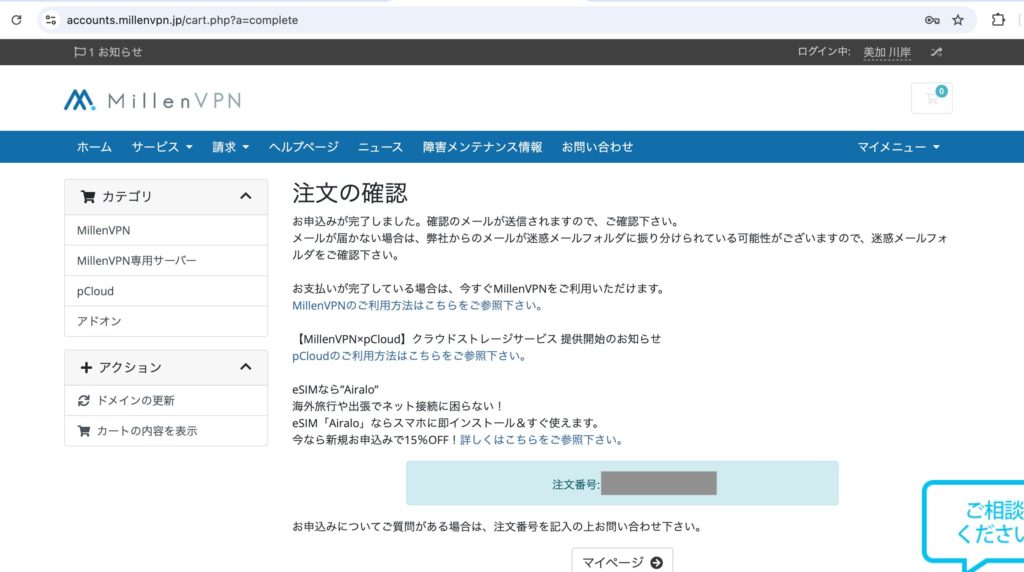Open ホーム in navigation bar
This screenshot has width=1024, height=572.
94,147
